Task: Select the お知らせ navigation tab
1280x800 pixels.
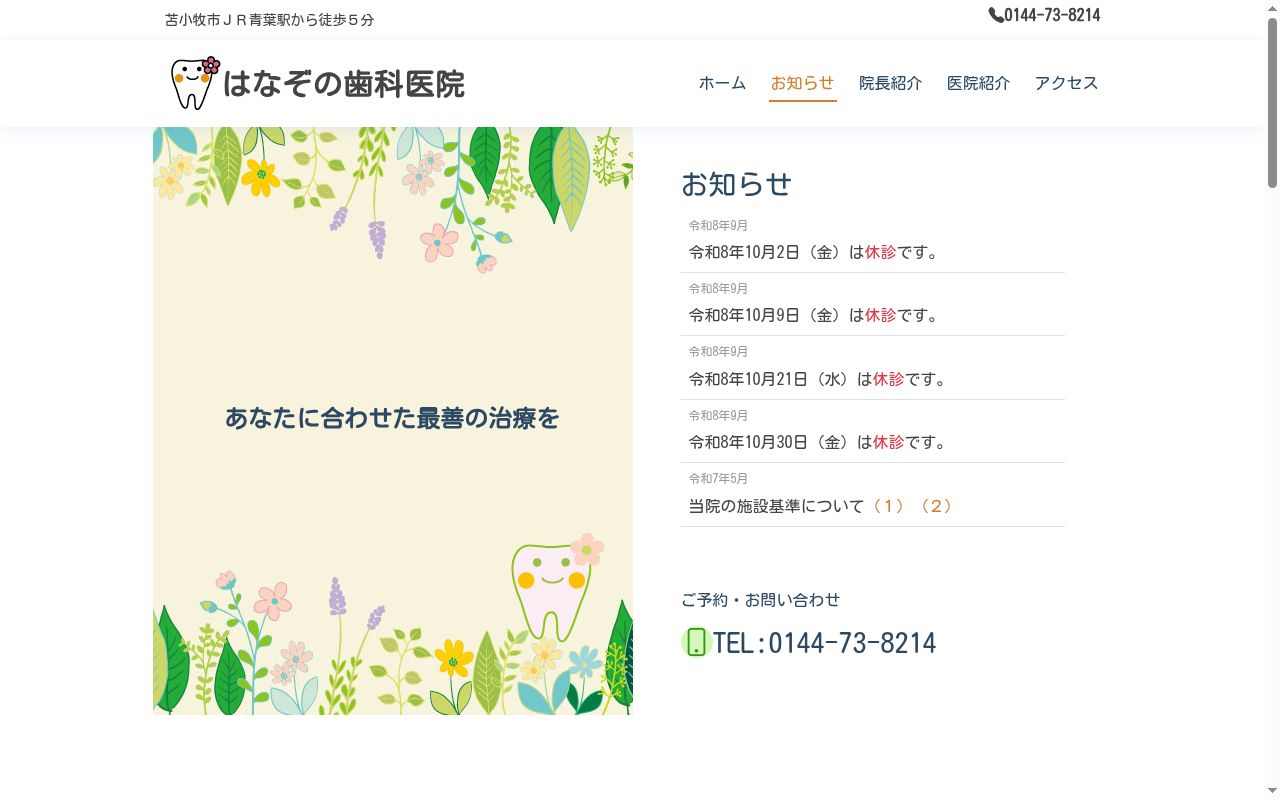Action: (x=802, y=83)
